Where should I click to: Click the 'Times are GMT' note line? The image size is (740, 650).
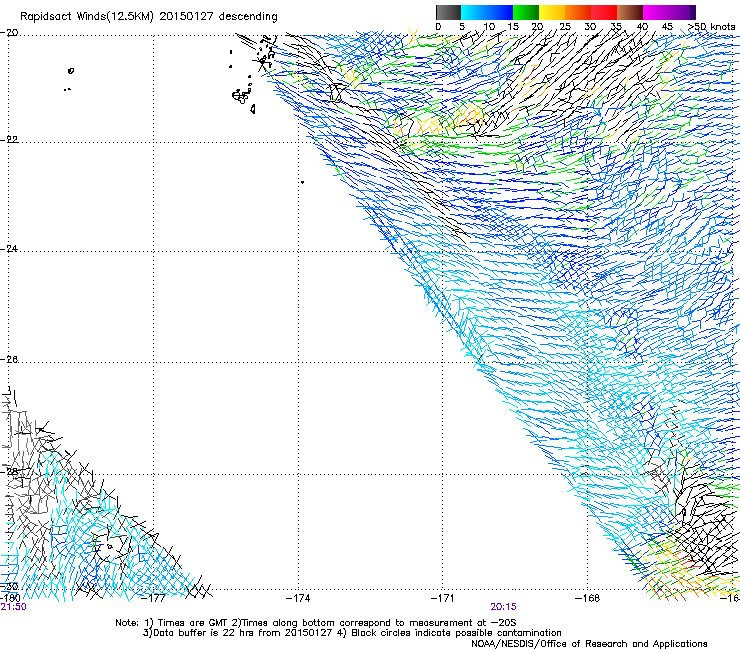click(x=315, y=623)
